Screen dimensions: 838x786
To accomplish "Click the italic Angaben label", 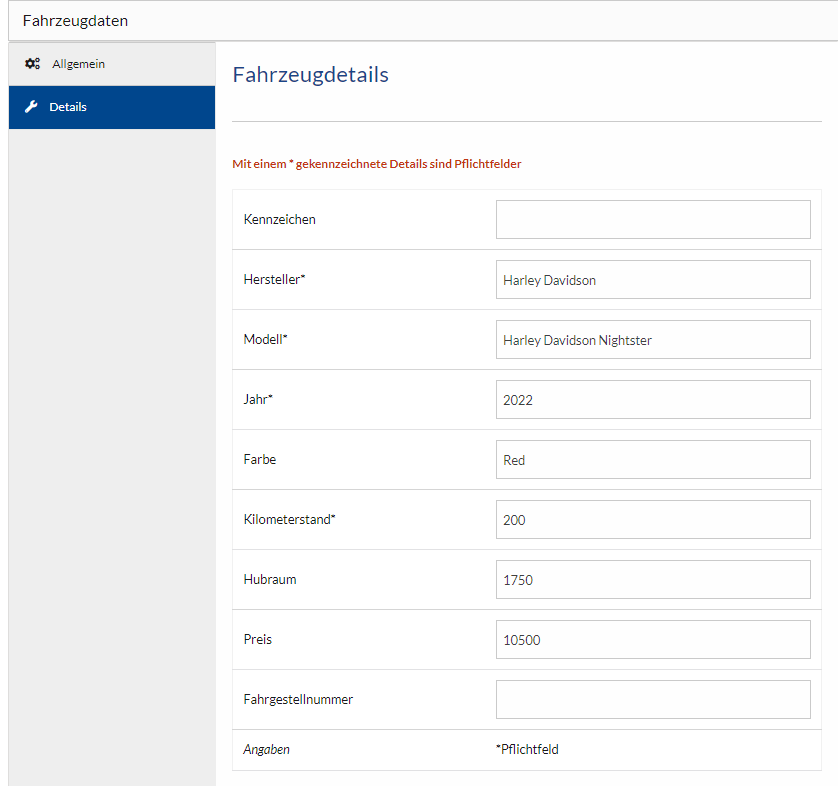I will pyautogui.click(x=266, y=749).
